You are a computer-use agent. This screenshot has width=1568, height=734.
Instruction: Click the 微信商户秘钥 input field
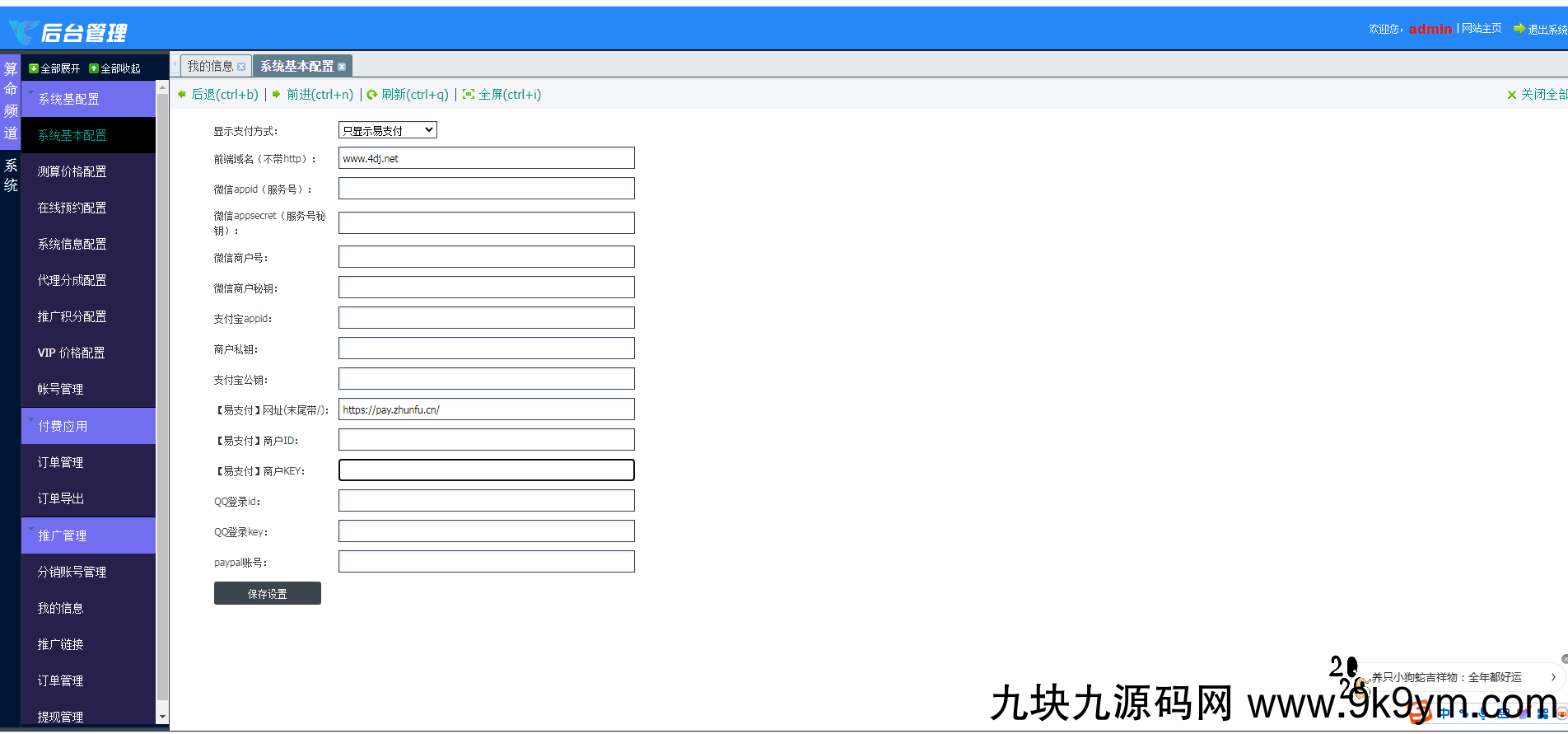(x=487, y=288)
